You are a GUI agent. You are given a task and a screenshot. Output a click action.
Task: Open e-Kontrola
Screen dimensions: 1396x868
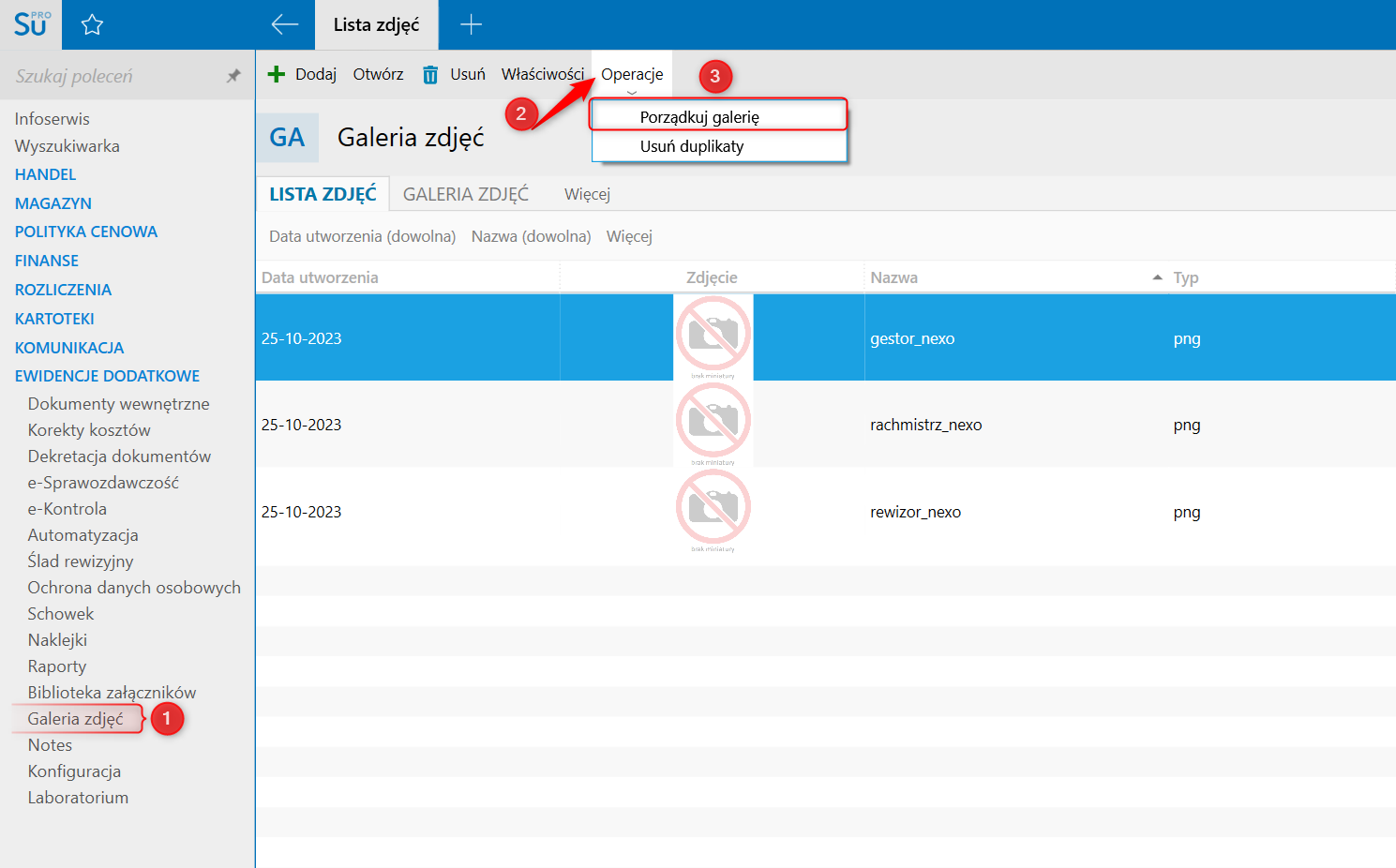click(x=68, y=509)
